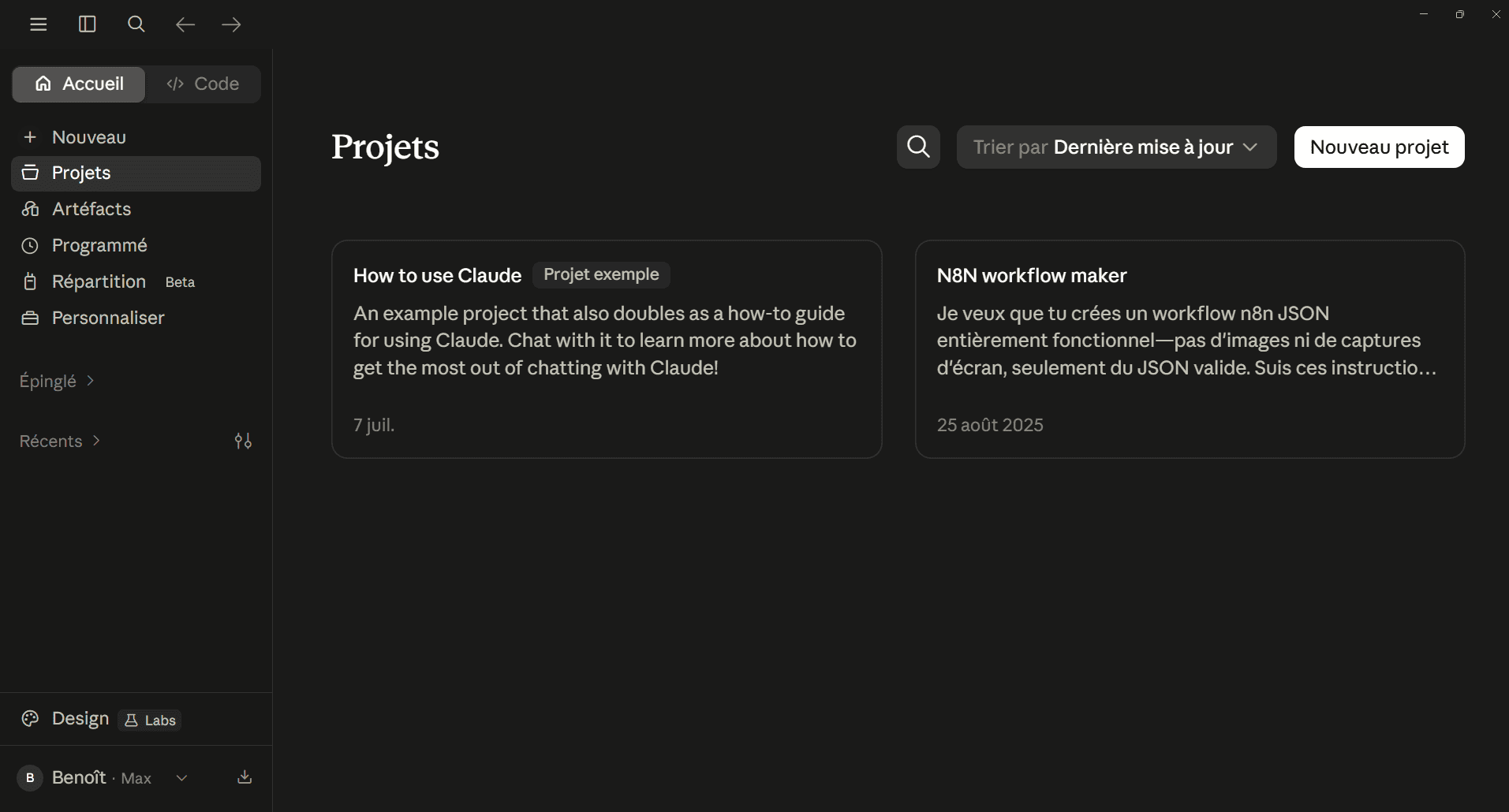This screenshot has height=812, width=1509.
Task: Click the Labs badge
Action: click(x=150, y=720)
